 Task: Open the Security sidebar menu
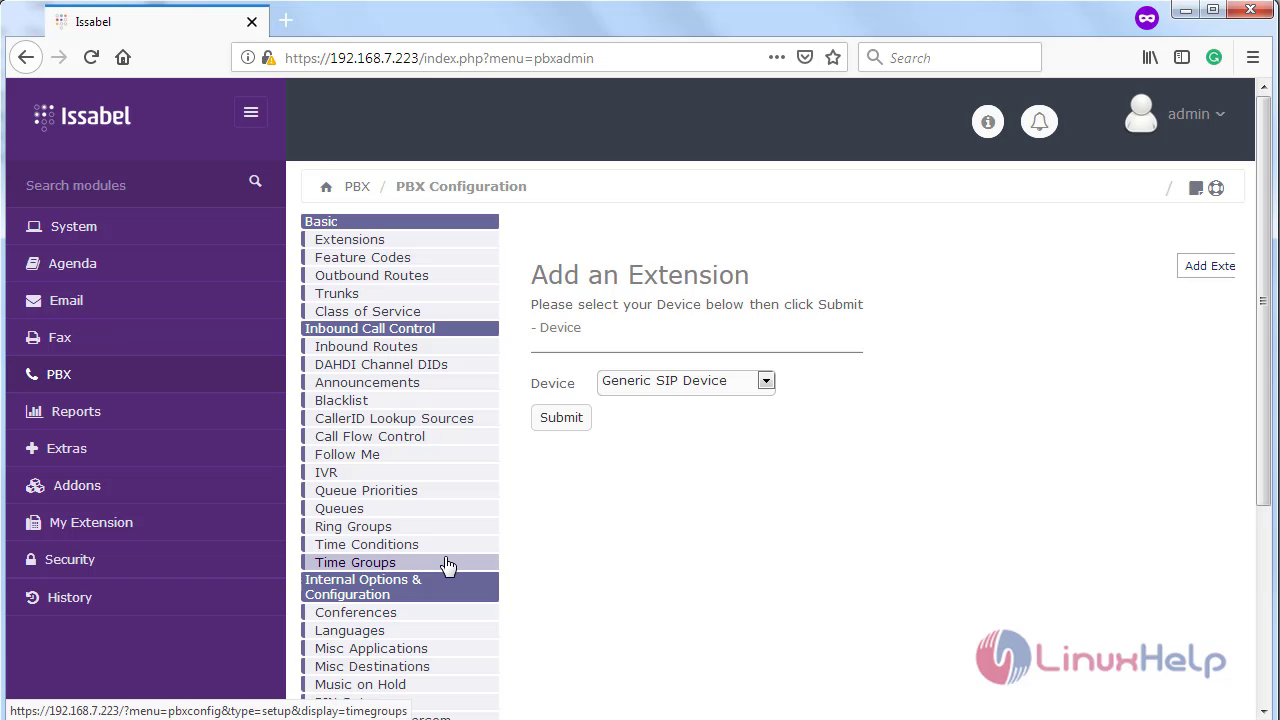click(146, 559)
